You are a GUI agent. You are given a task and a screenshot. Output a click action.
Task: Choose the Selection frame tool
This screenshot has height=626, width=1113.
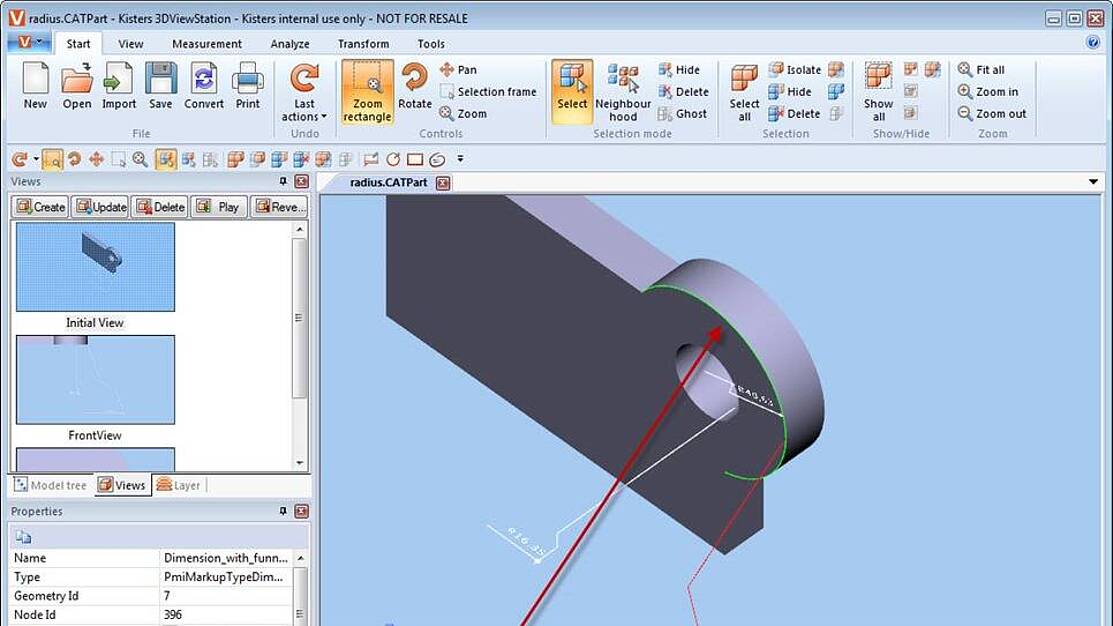point(488,92)
